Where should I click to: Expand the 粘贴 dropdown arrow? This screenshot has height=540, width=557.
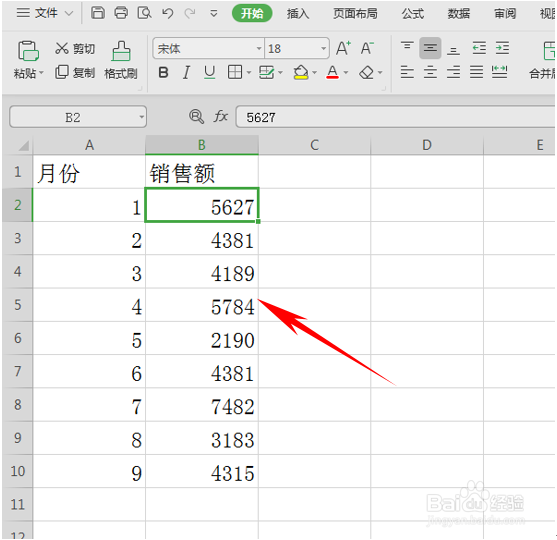pyautogui.click(x=42, y=73)
